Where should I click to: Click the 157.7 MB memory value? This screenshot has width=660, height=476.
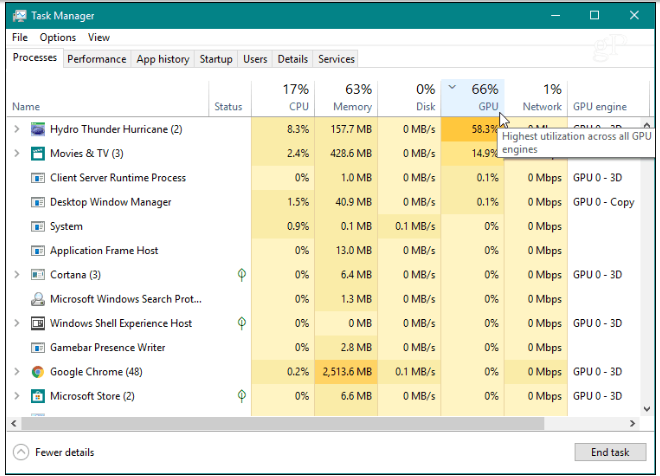[351, 129]
